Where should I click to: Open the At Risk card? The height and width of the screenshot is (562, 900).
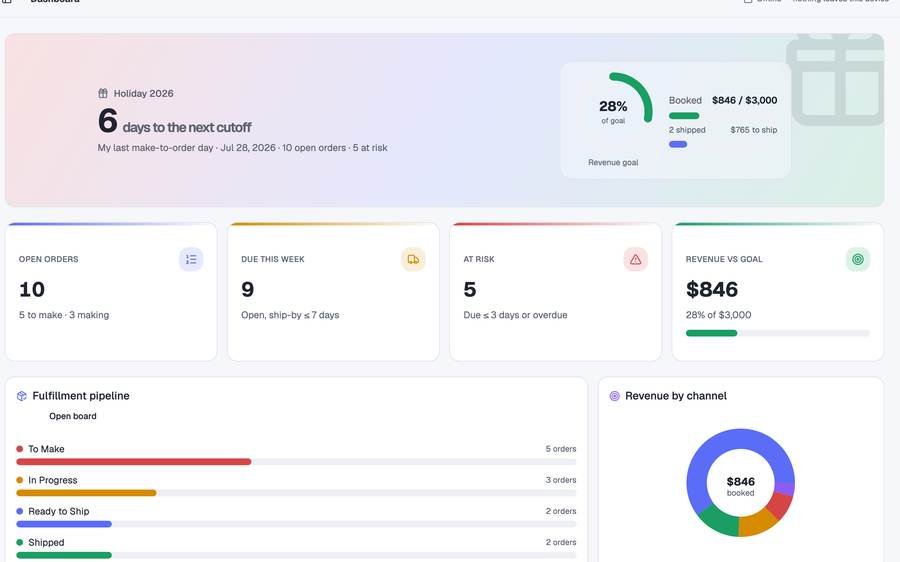556,292
